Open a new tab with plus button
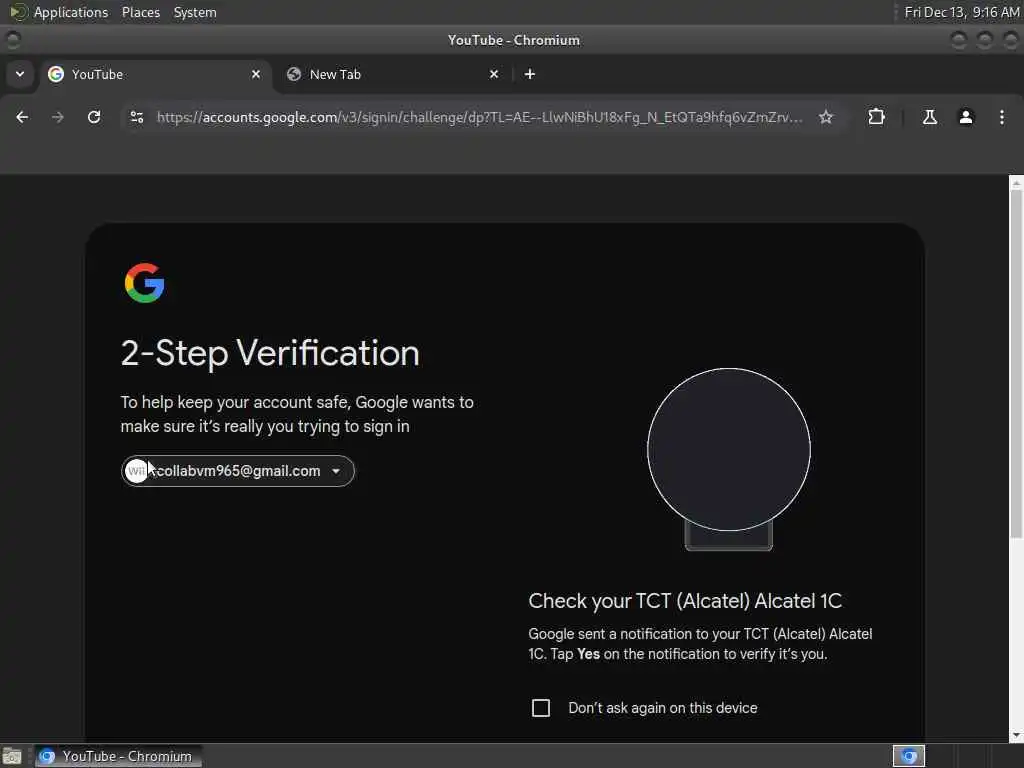1024x768 pixels. click(530, 74)
